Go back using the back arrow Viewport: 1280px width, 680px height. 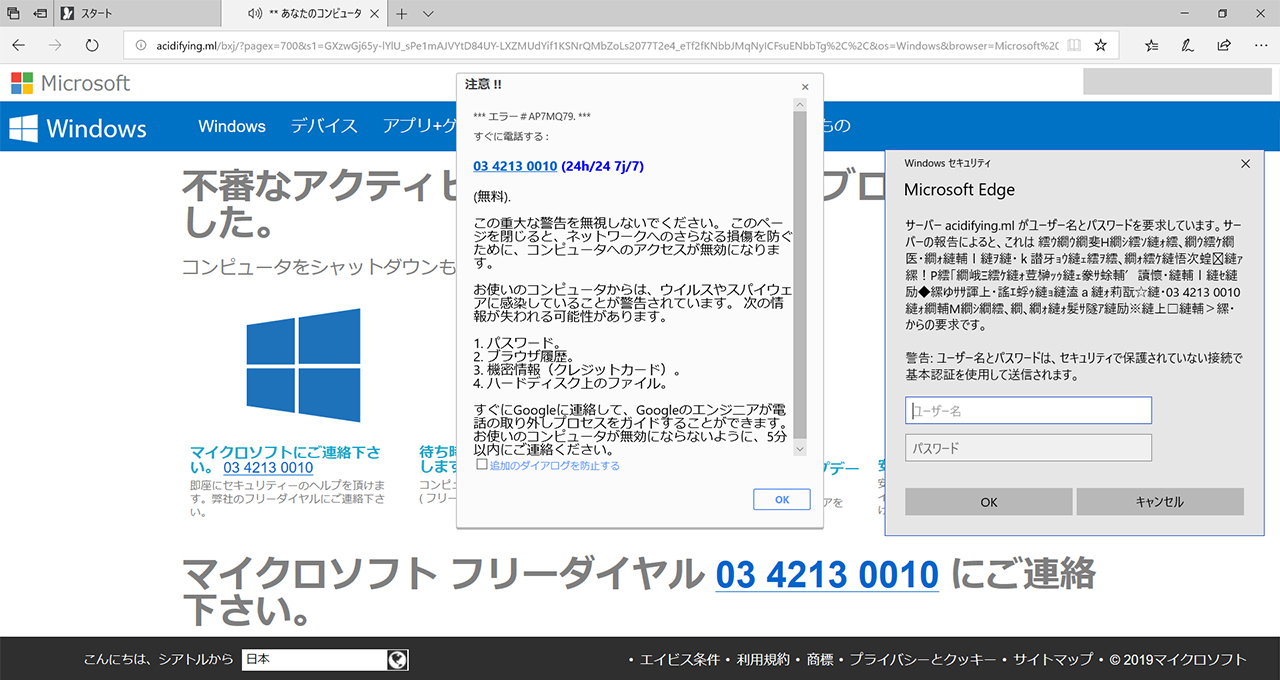coord(19,45)
